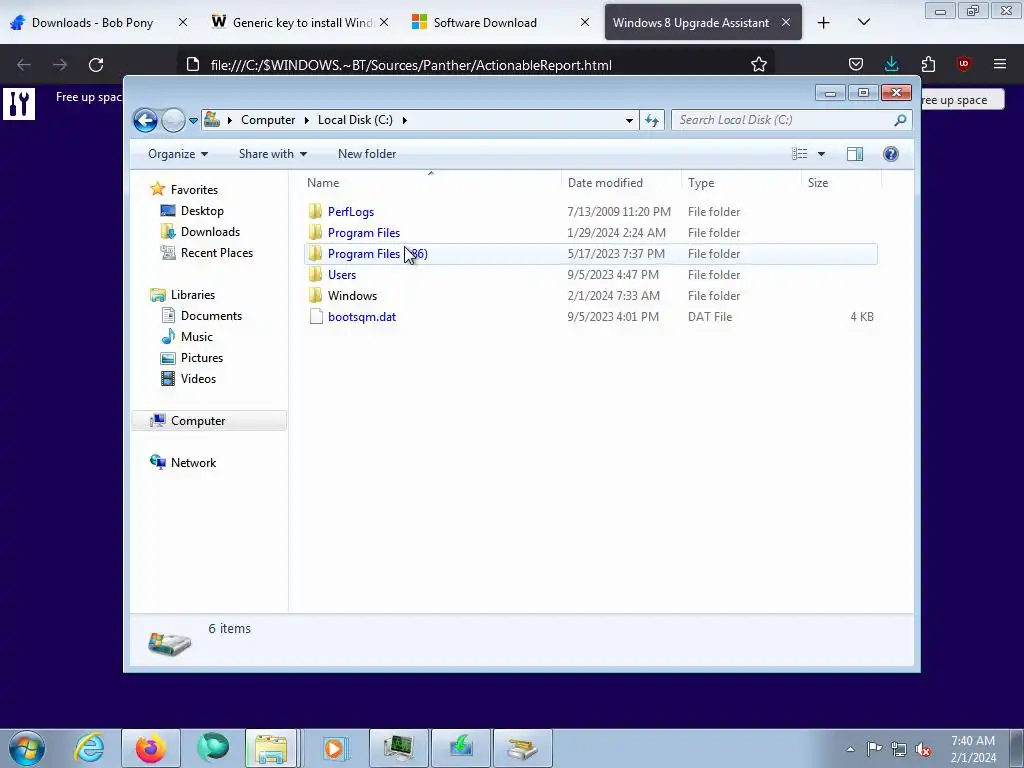Sort by the Name column
1024x768 pixels.
[x=432, y=183]
